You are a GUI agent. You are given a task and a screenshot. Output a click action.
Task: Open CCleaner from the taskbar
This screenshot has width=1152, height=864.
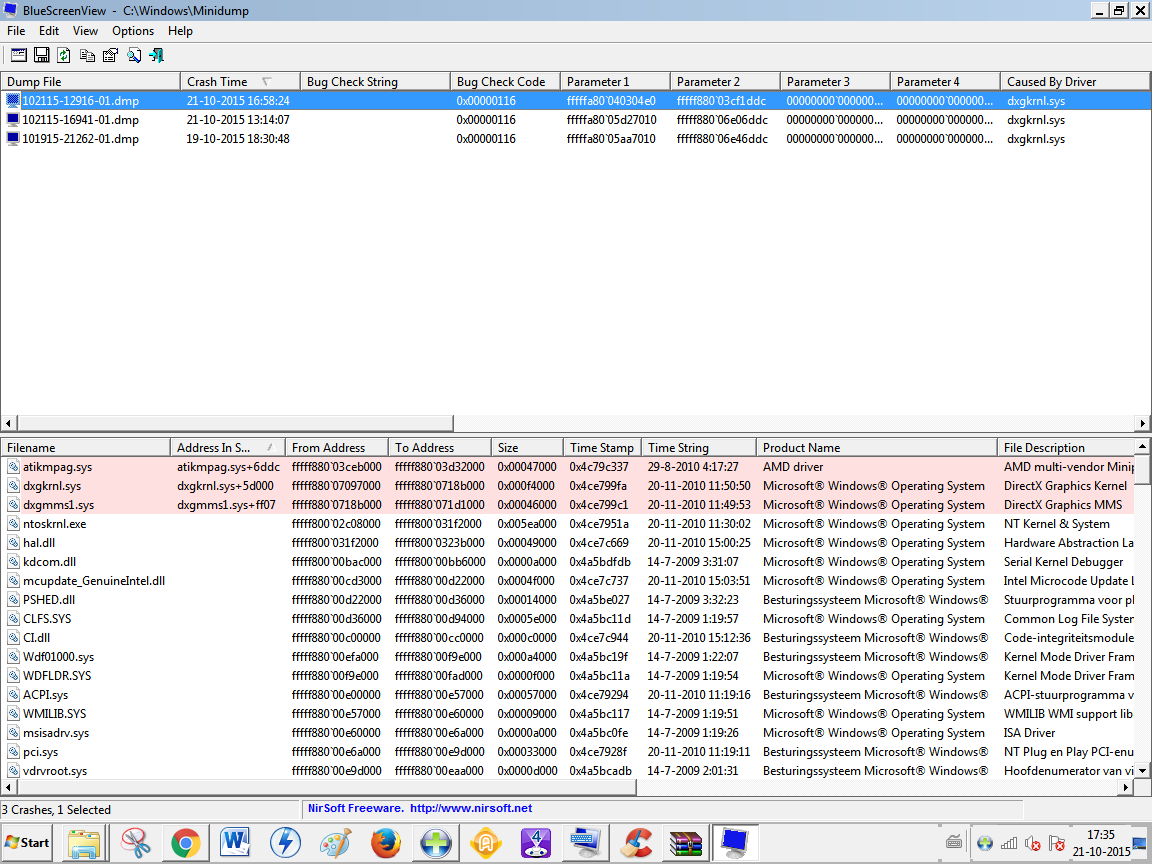click(x=635, y=842)
